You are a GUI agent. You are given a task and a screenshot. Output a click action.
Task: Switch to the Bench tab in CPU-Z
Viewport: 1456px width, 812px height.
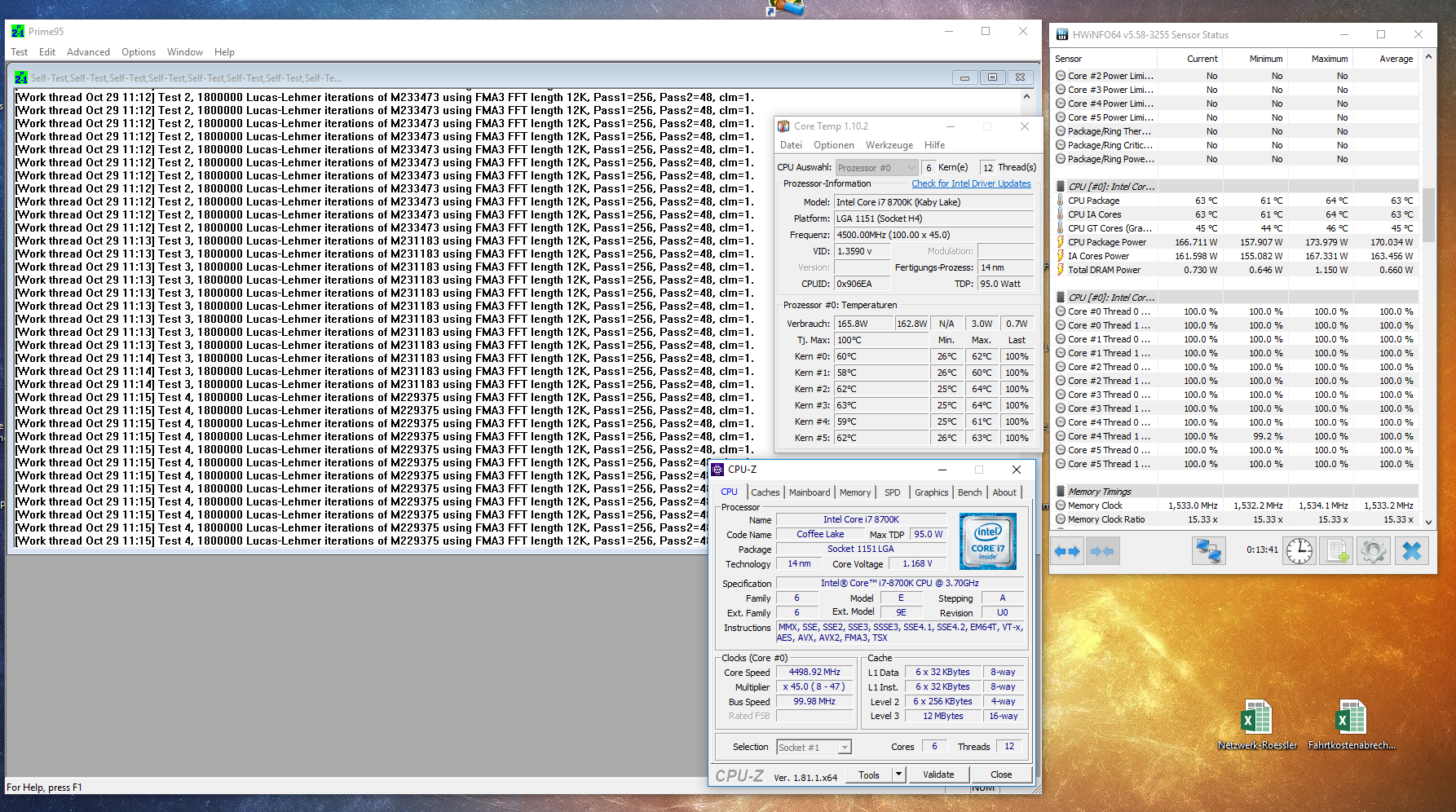tap(970, 492)
